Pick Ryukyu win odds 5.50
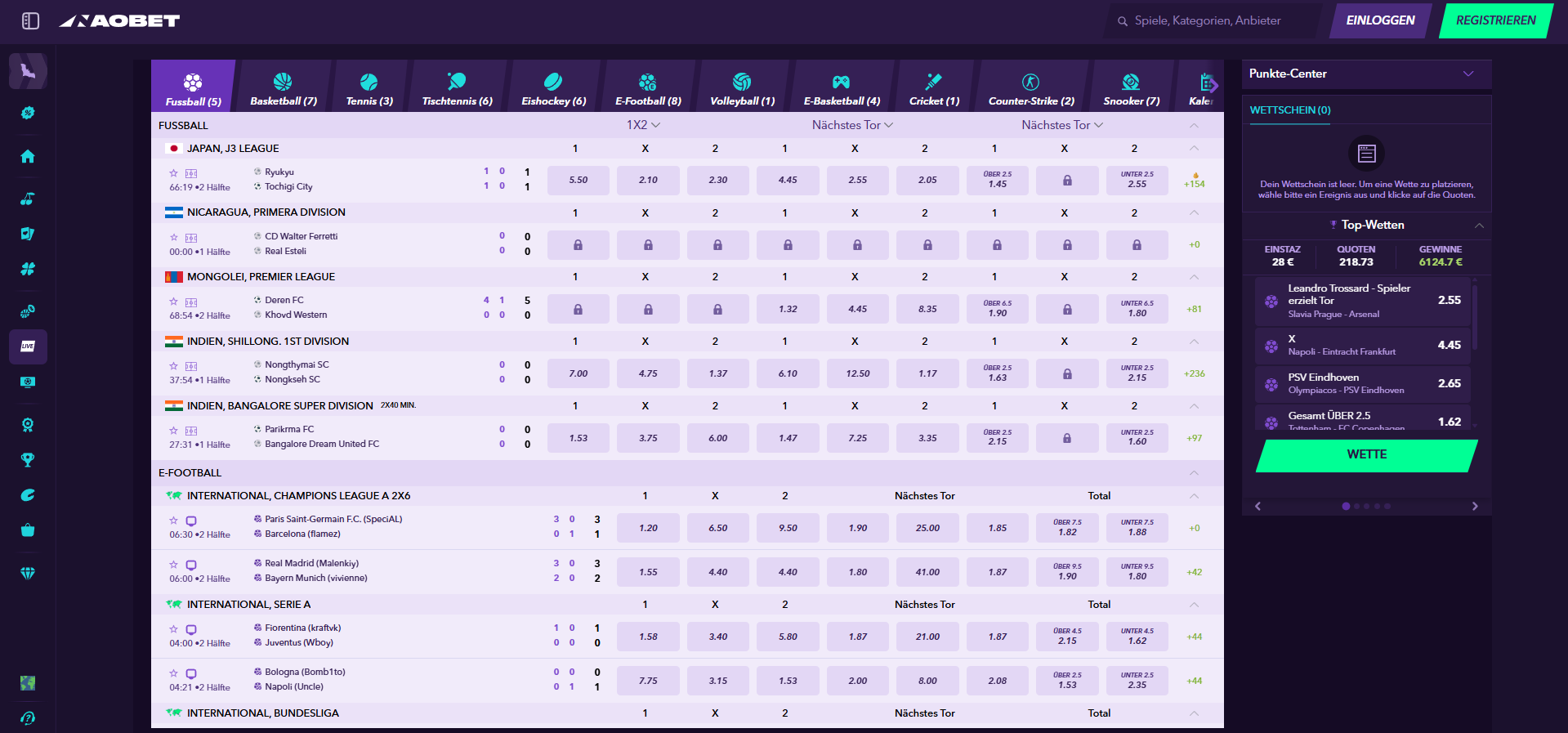The height and width of the screenshot is (733, 1568). 579,180
